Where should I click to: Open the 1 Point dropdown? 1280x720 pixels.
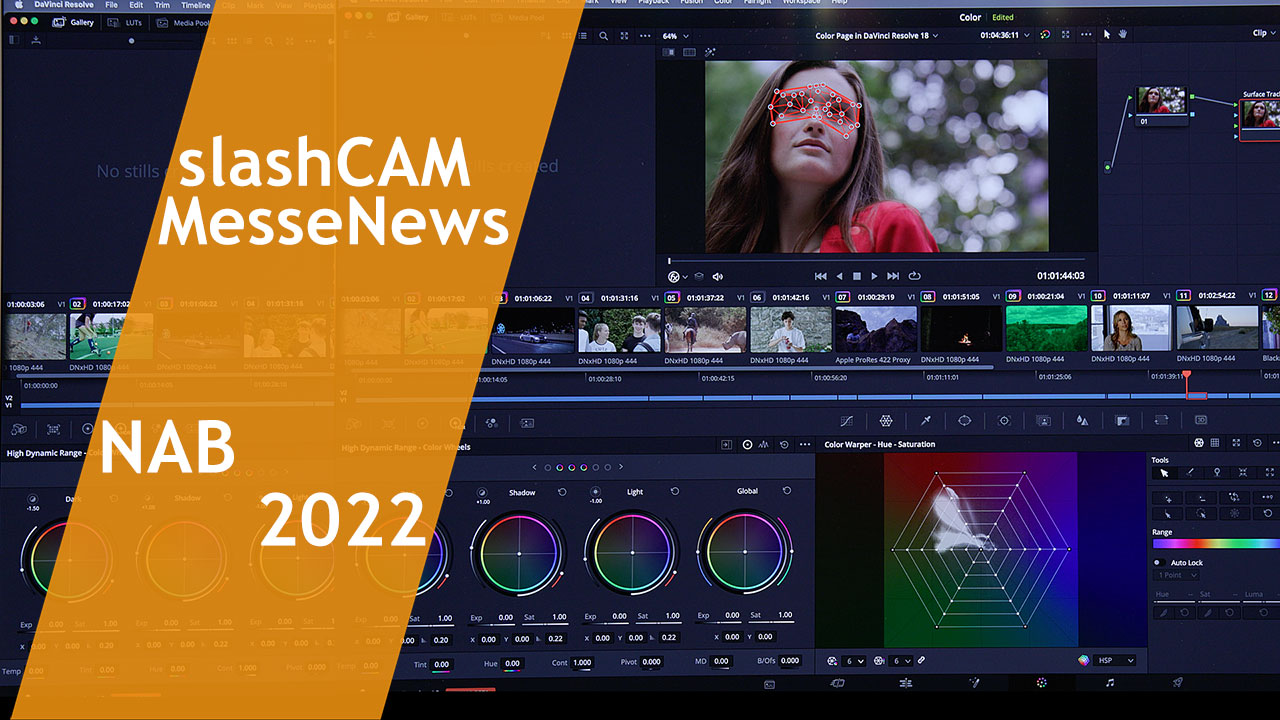coord(1176,576)
